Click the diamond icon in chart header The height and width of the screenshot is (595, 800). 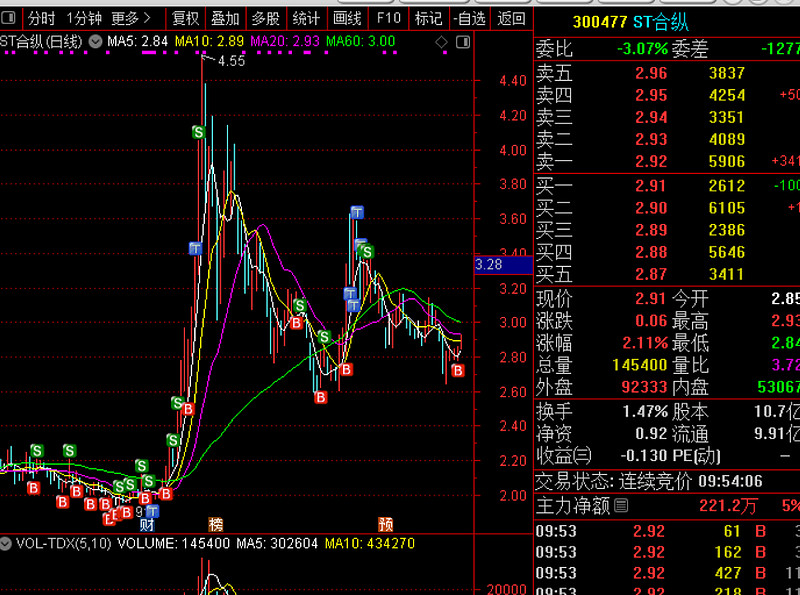(441, 42)
